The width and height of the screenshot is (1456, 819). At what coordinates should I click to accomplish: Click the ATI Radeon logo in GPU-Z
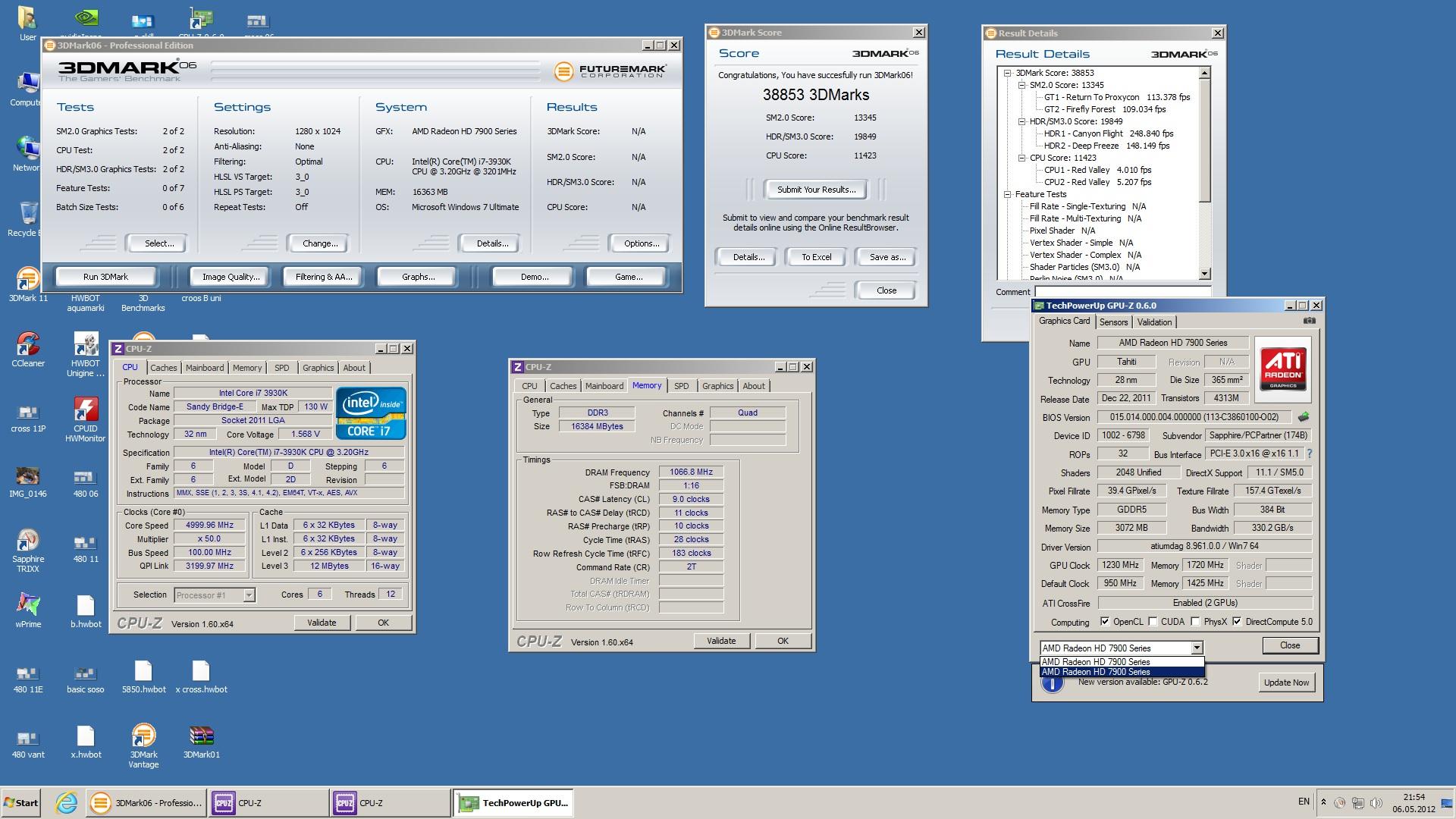1282,369
